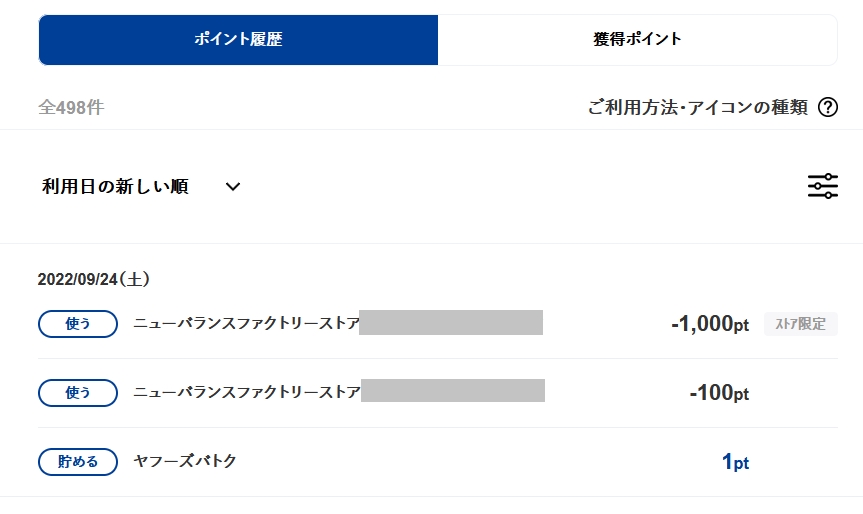Open ご利用方法・アイコンの種類 help link
The image size is (863, 514).
[697, 108]
